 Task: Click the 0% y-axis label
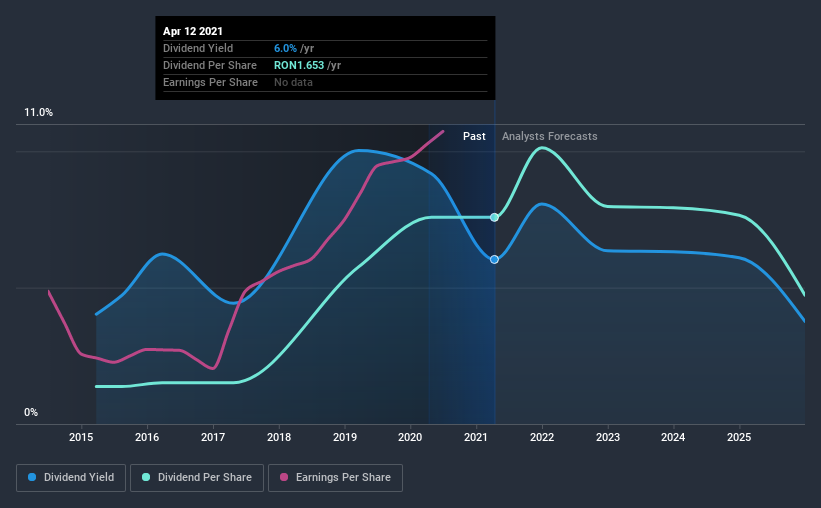coord(31,413)
